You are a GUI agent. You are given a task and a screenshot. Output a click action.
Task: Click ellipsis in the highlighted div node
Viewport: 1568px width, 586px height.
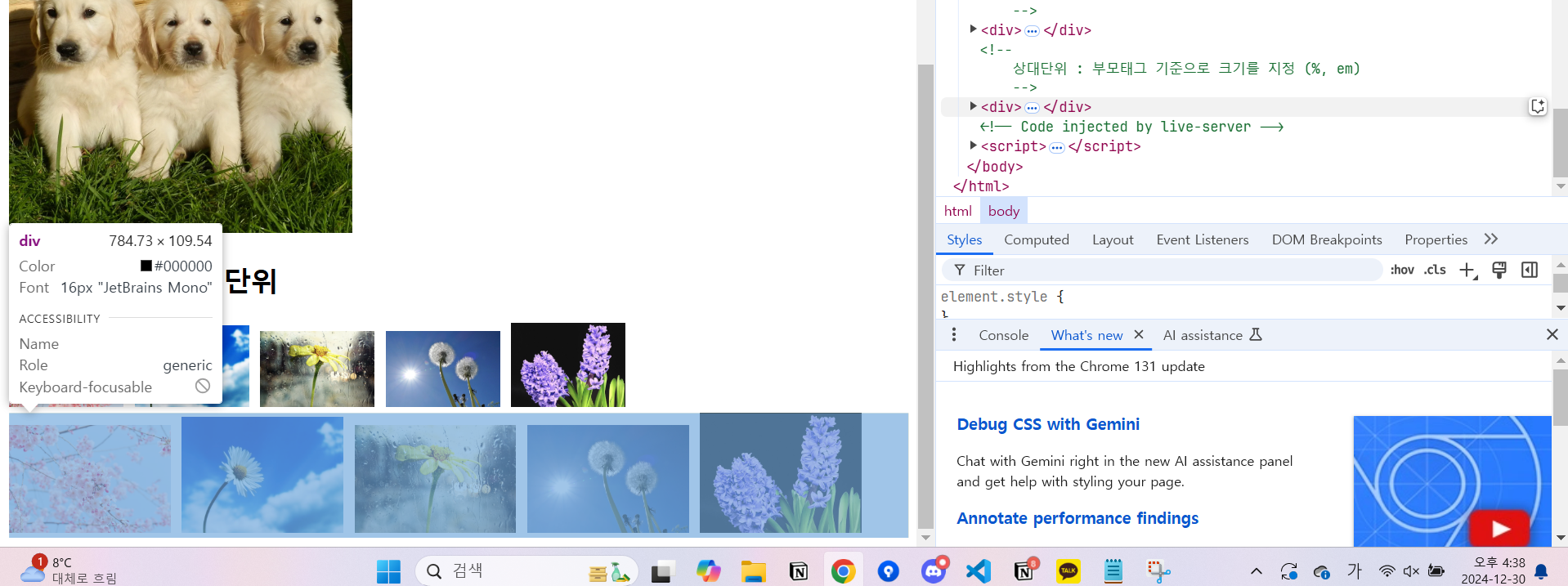[x=1032, y=108]
